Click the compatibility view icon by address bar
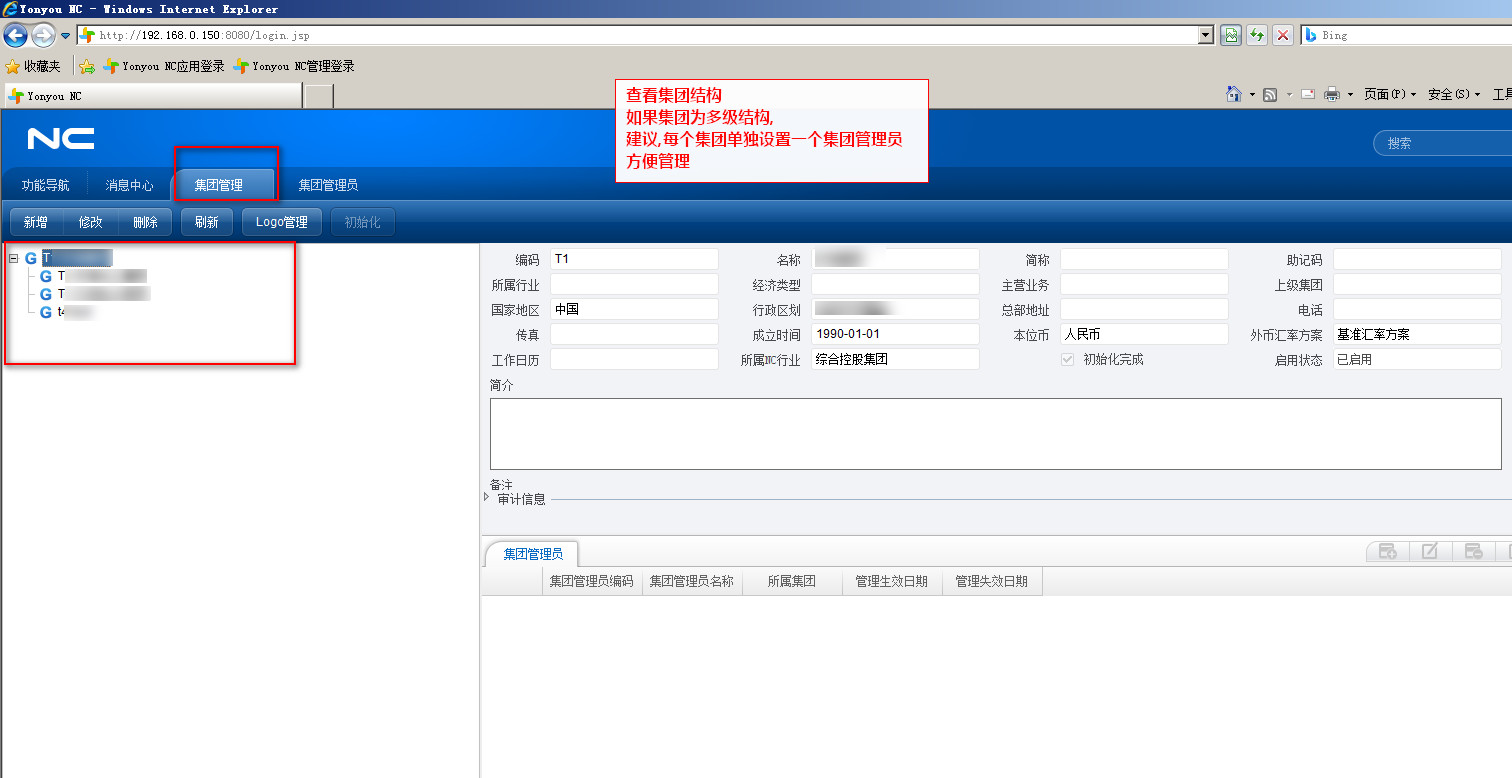Screen dimensions: 1512x778 (1231, 35)
